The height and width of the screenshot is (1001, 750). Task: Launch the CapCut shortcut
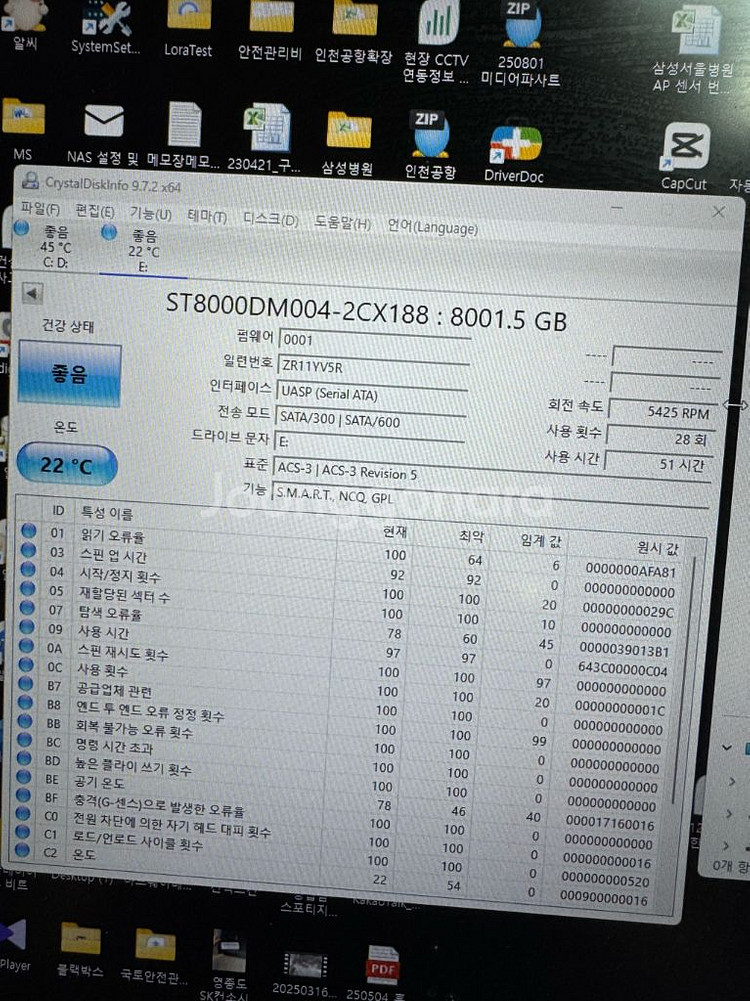coord(684,157)
